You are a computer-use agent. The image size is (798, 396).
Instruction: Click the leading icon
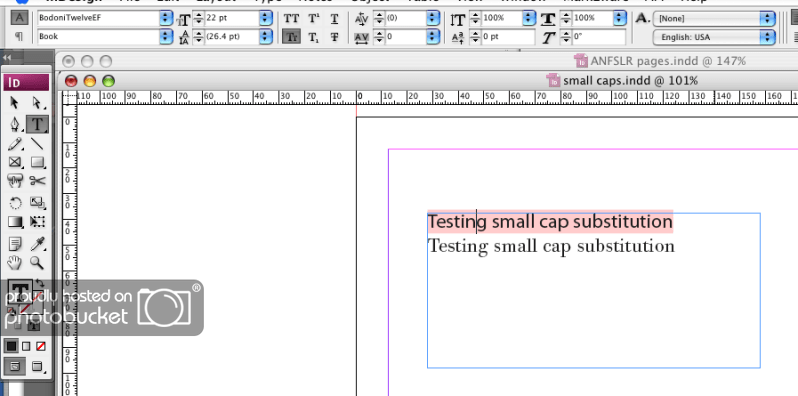pyautogui.click(x=183, y=37)
